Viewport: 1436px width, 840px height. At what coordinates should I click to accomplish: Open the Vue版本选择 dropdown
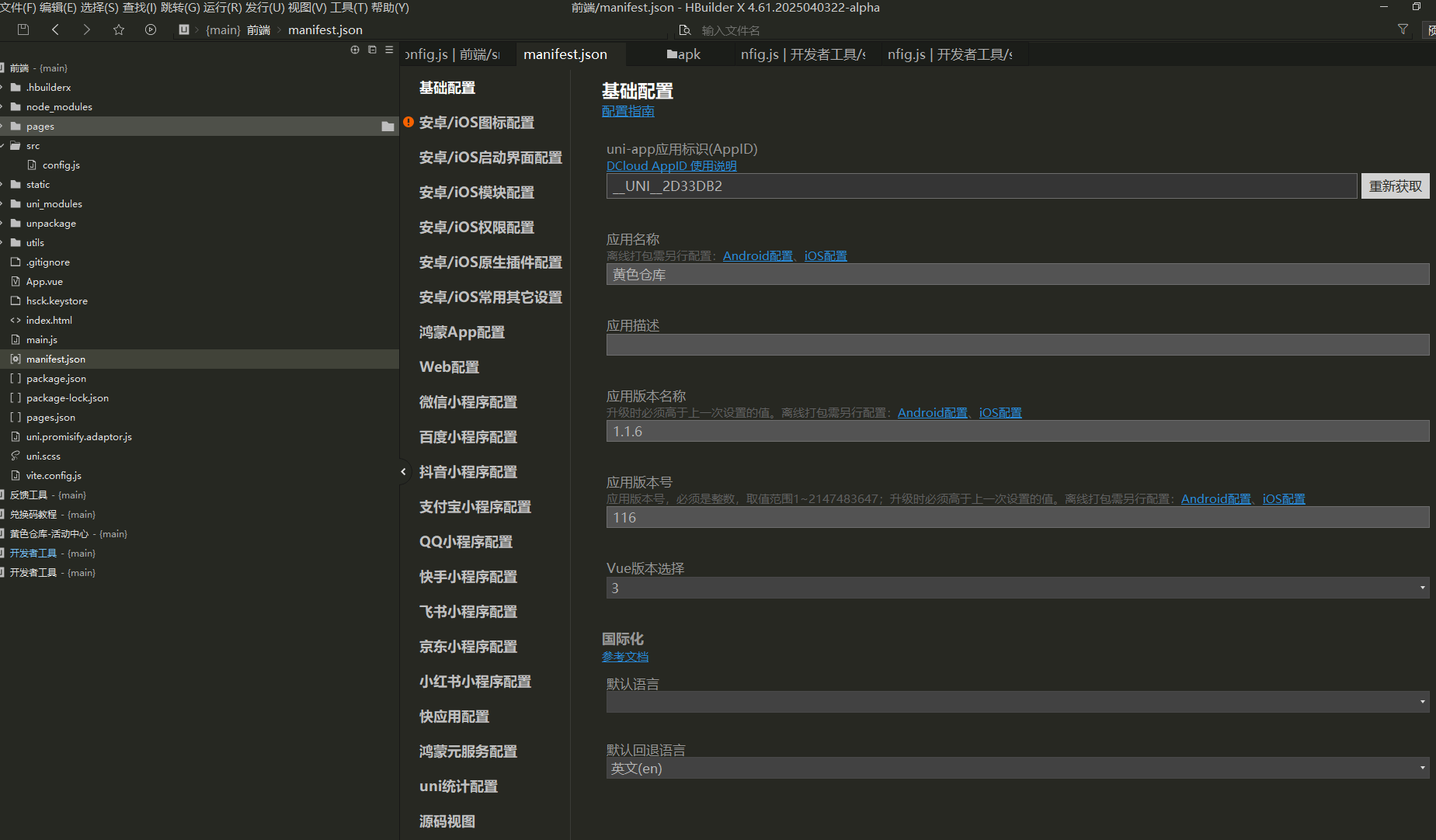coord(1017,588)
